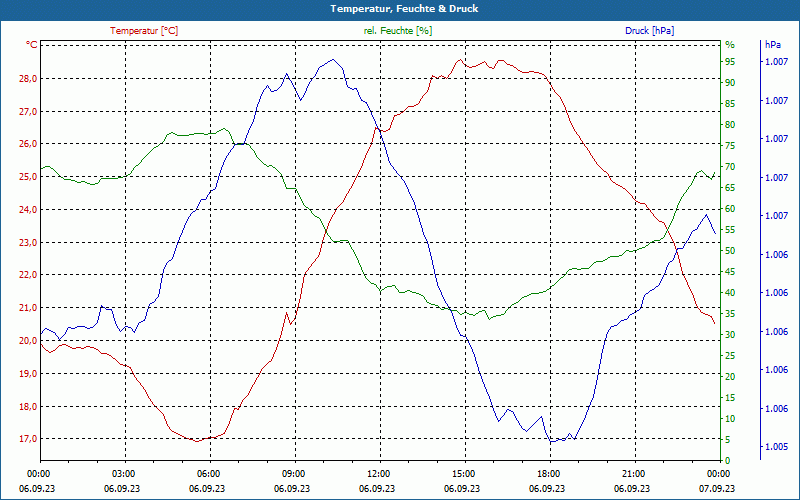Screen dimensions: 800x500
Task: Click the "27,0" temperature axis value
Action: click(x=28, y=111)
